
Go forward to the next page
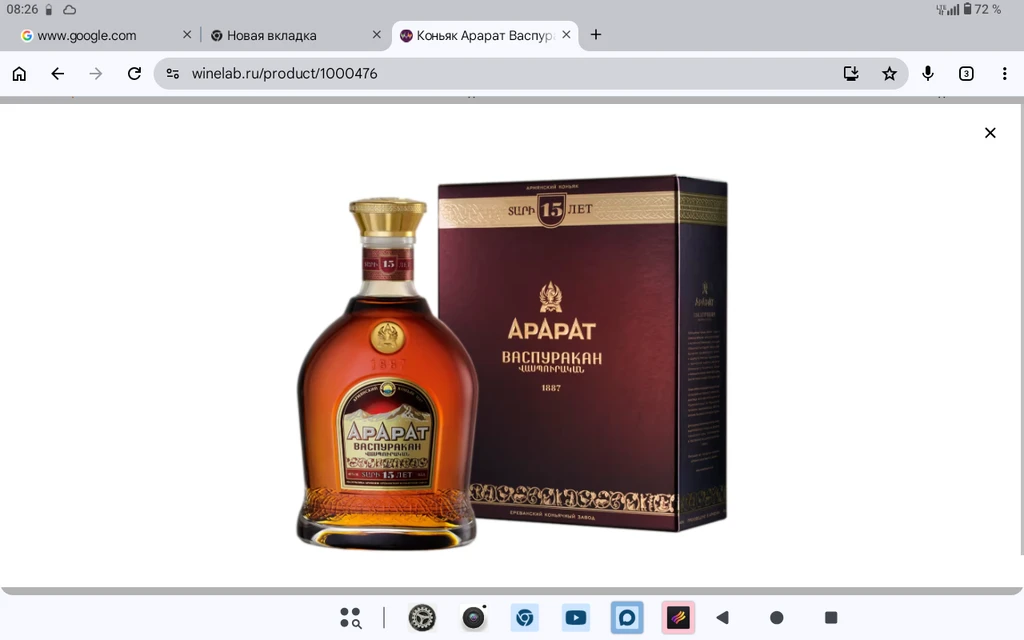coord(96,74)
